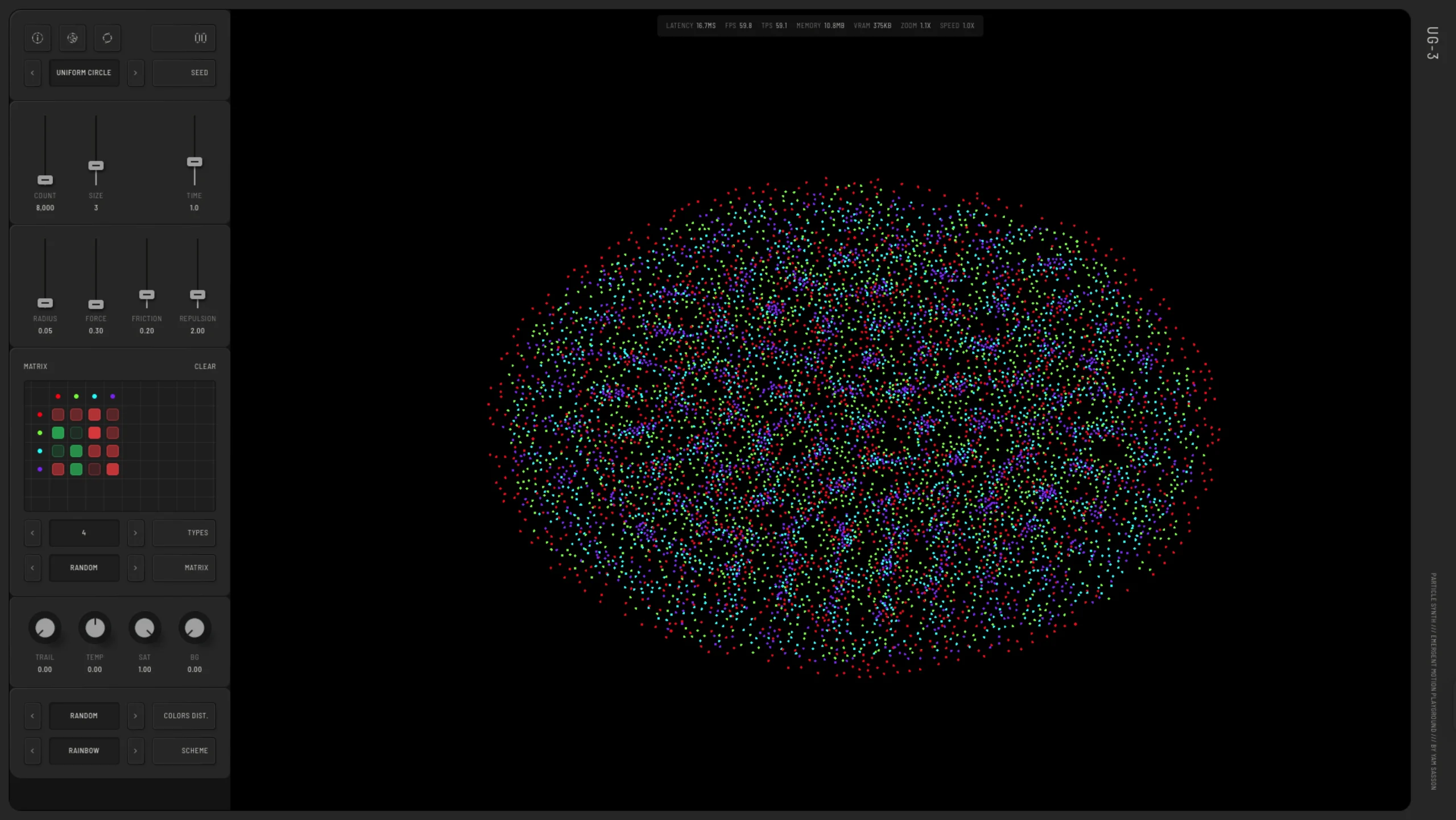This screenshot has height=820, width=1456.
Task: Adjust the TEMP knob
Action: point(95,628)
